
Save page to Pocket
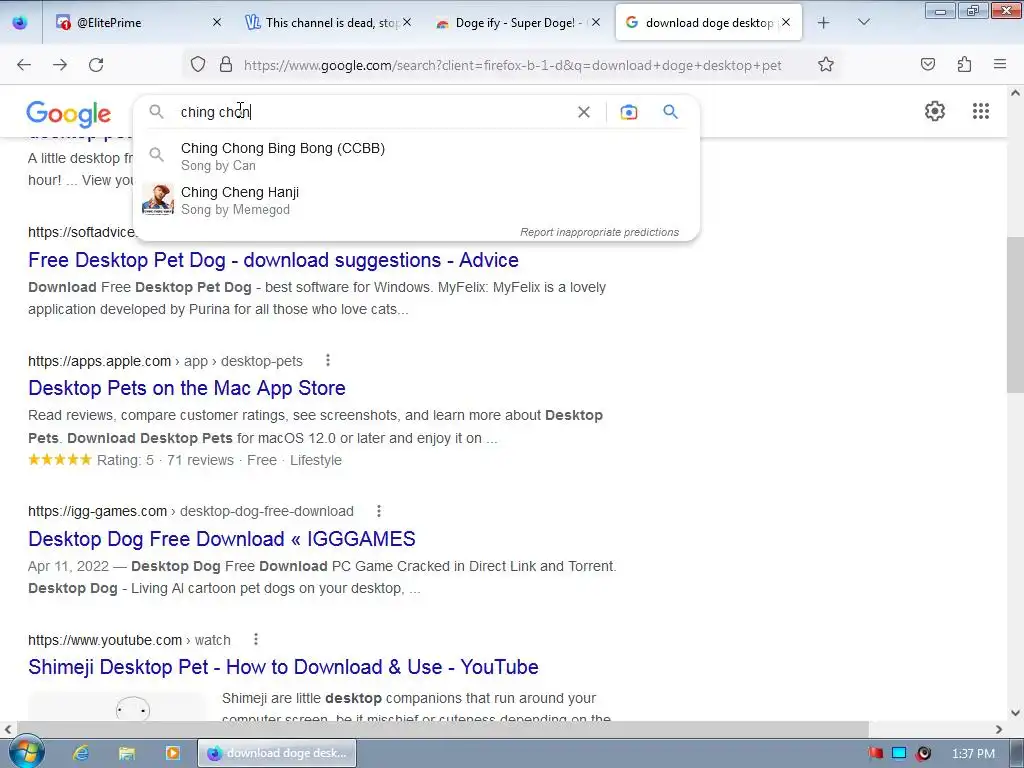point(928,64)
